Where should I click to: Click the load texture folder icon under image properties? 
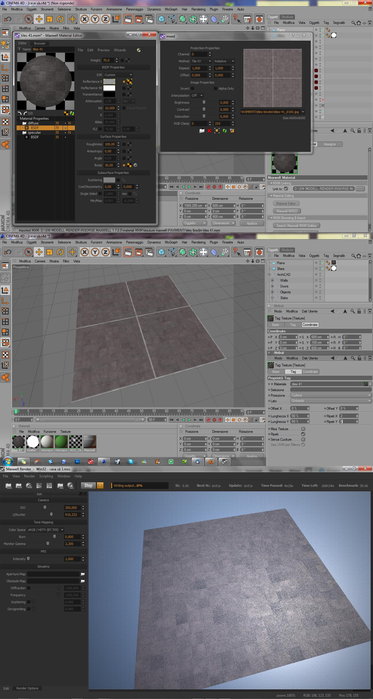click(x=202, y=131)
